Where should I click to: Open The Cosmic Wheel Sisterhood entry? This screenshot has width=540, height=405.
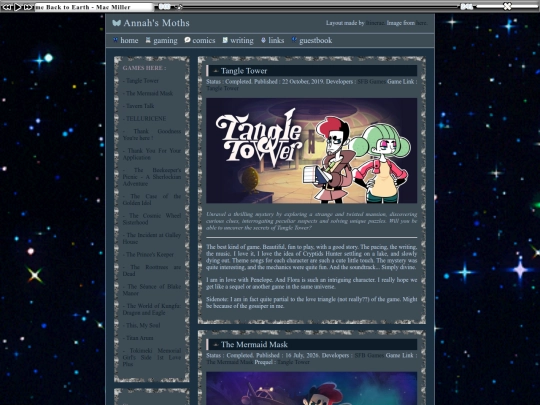(x=152, y=219)
